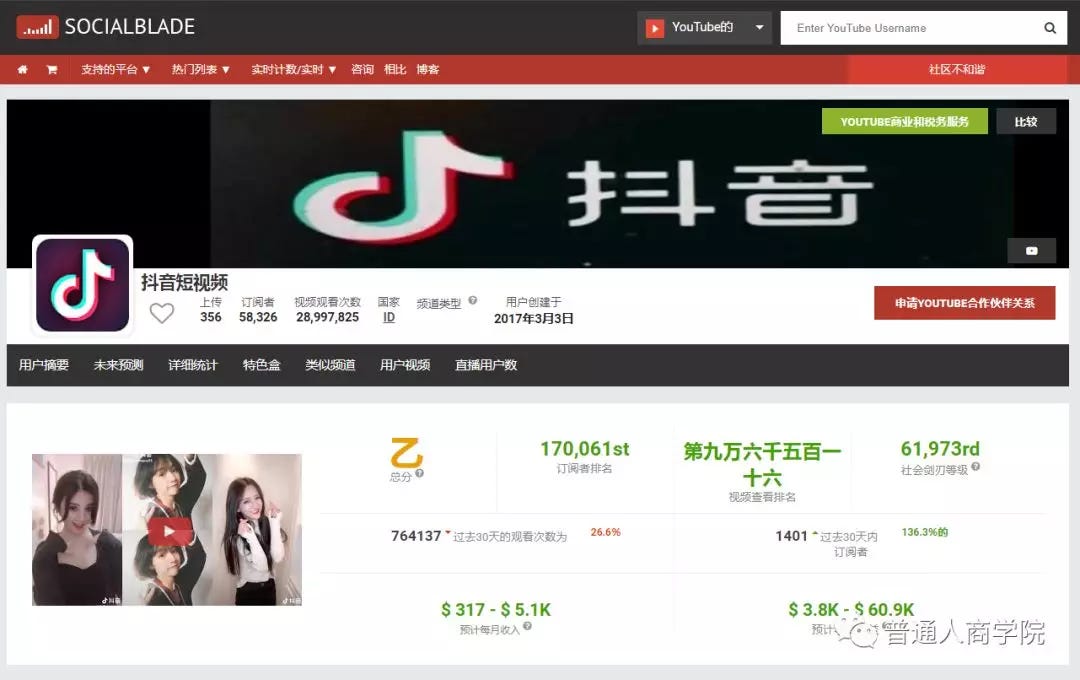Click help icon next to 频道类型

tap(472, 300)
